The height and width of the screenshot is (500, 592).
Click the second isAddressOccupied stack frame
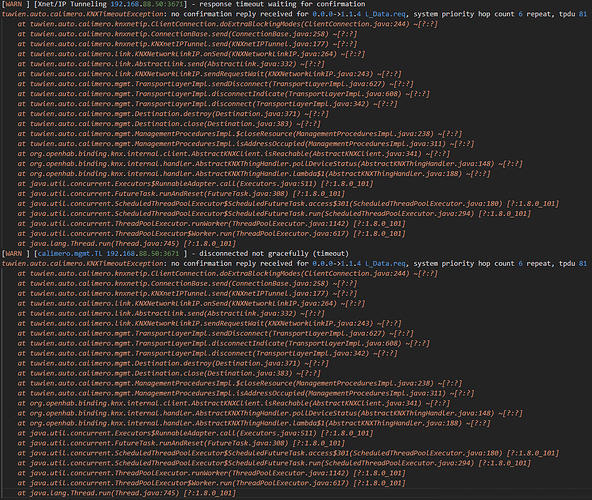(x=246, y=393)
